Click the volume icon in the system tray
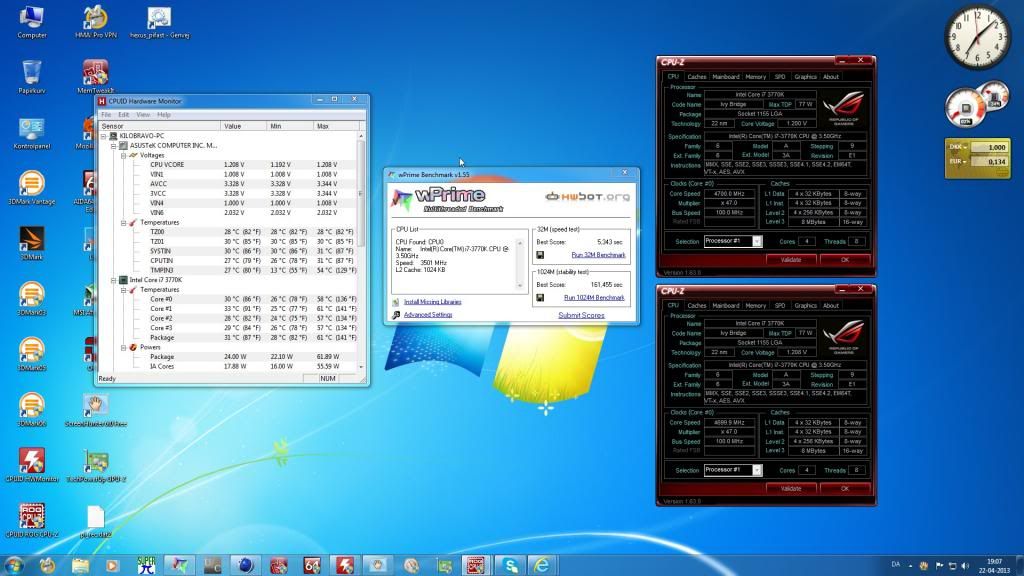The width and height of the screenshot is (1024, 576). 965,566
